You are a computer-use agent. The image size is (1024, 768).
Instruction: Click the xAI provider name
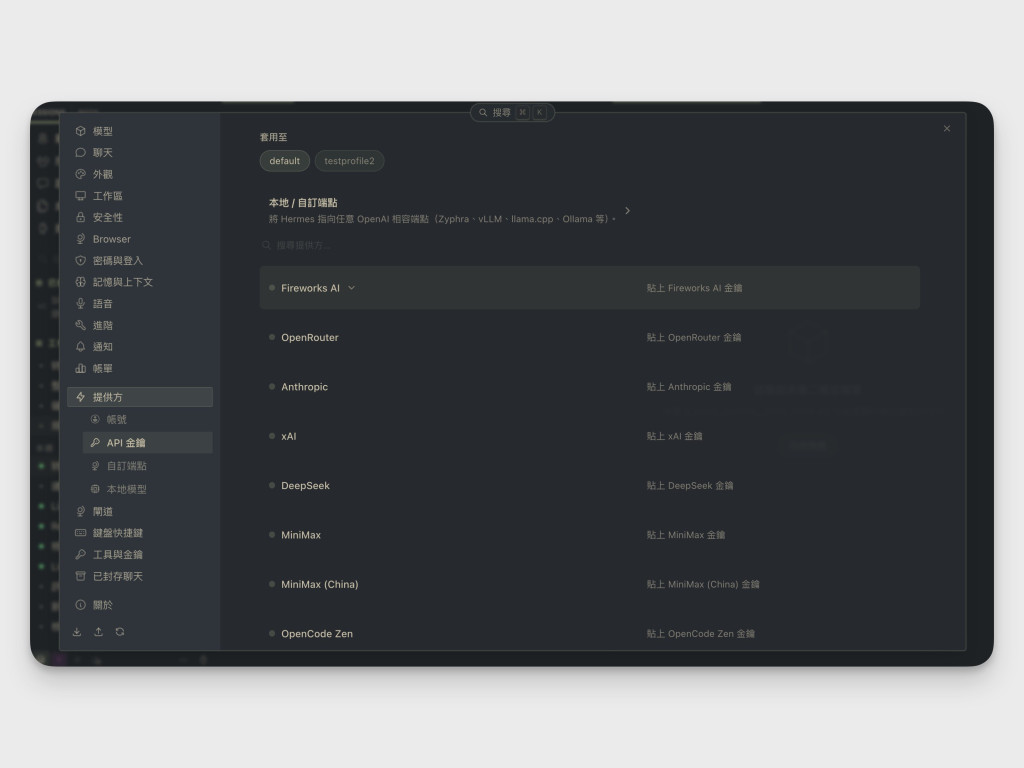(289, 436)
